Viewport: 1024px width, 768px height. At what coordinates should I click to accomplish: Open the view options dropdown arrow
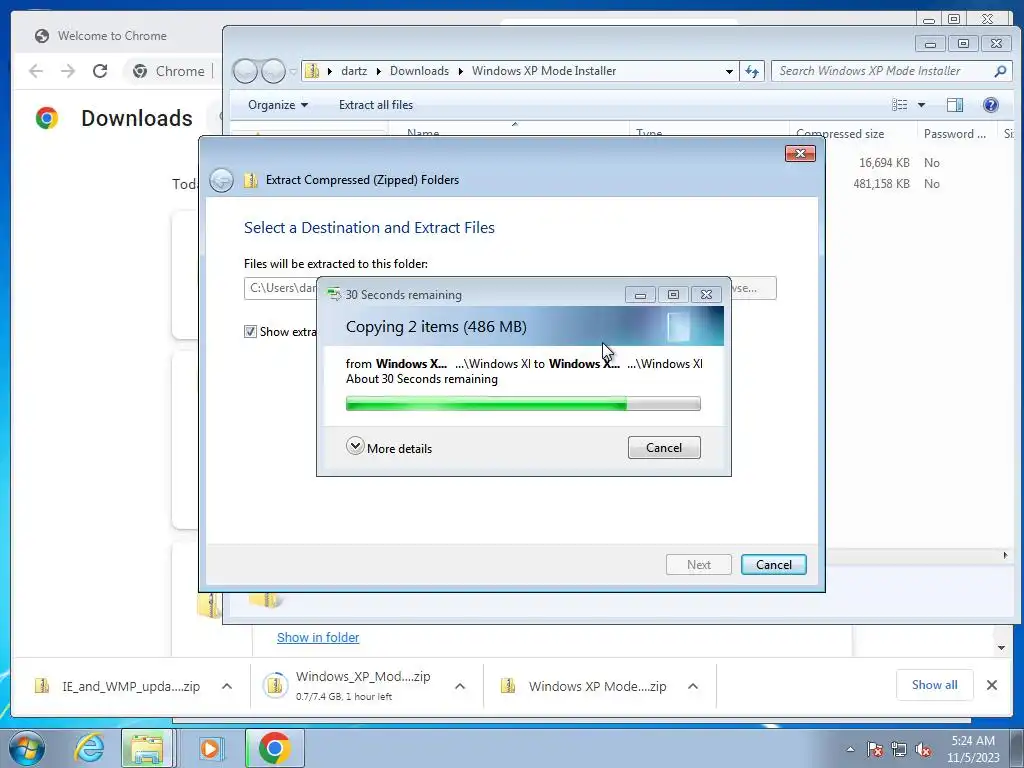921,104
